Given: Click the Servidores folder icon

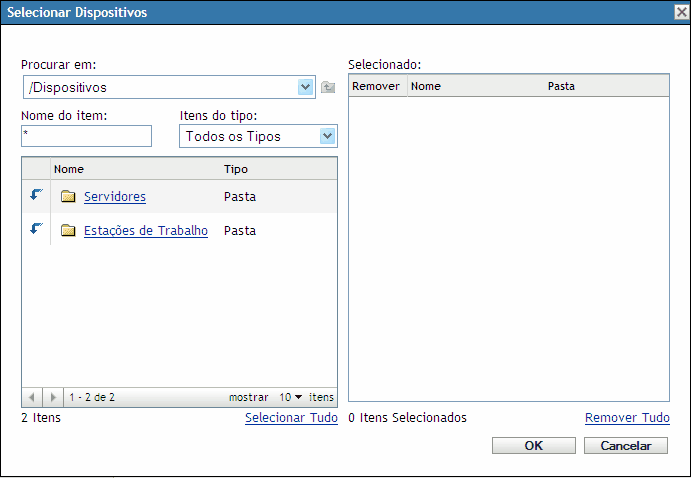Looking at the screenshot, I should pyautogui.click(x=68, y=197).
